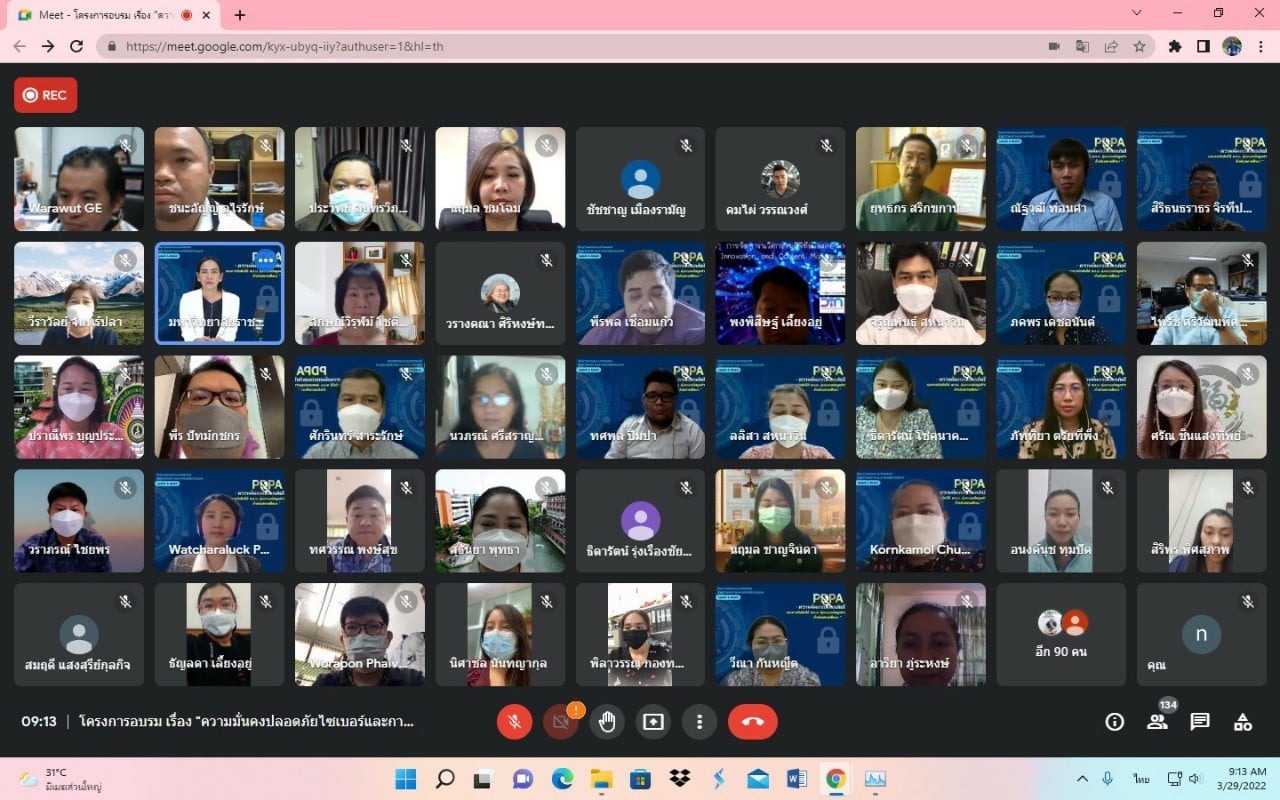Toggle the camera on or off
The image size is (1280, 800).
(561, 722)
